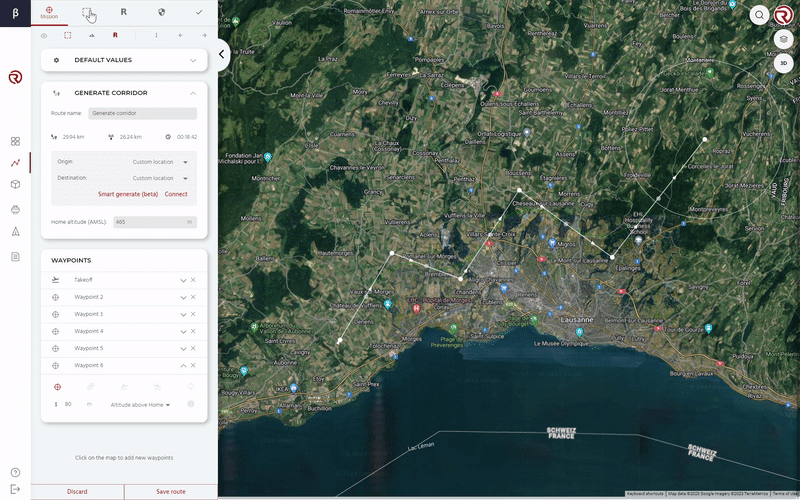Collapse the Generate Corridor section
The height and width of the screenshot is (500, 800).
(193, 93)
